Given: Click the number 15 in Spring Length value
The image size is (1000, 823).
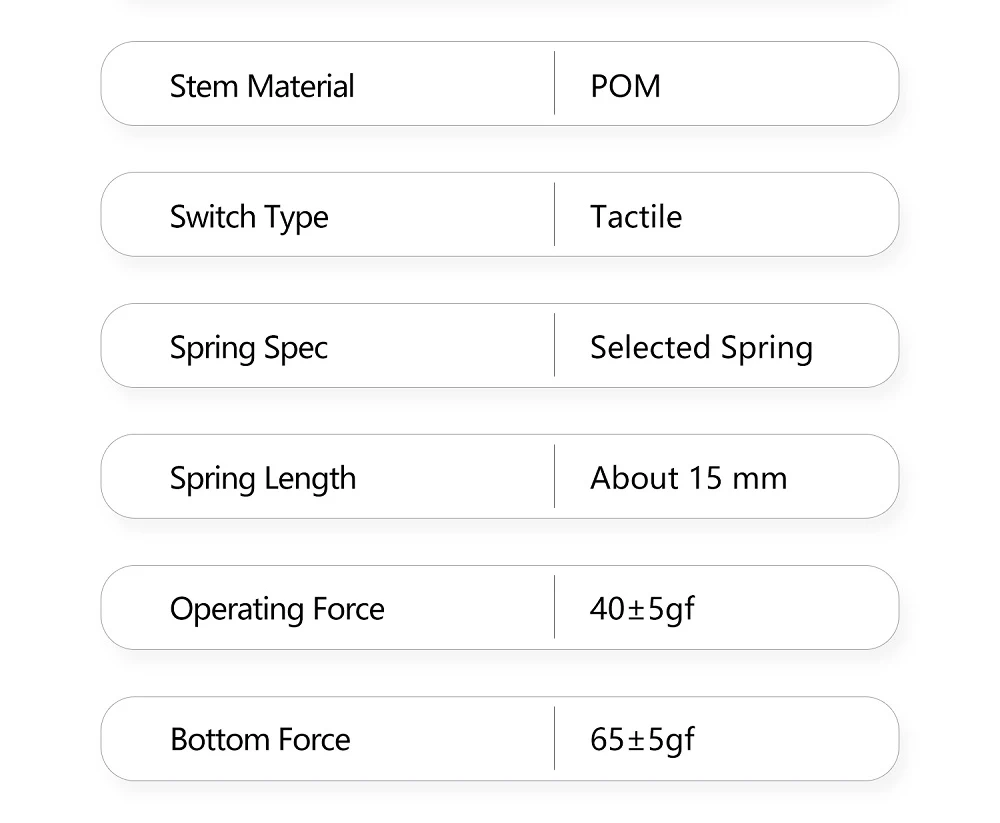Looking at the screenshot, I should click(x=705, y=479).
